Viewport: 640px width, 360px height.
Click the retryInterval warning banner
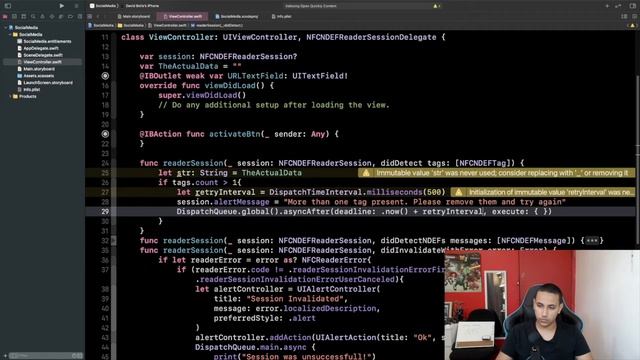(543, 192)
